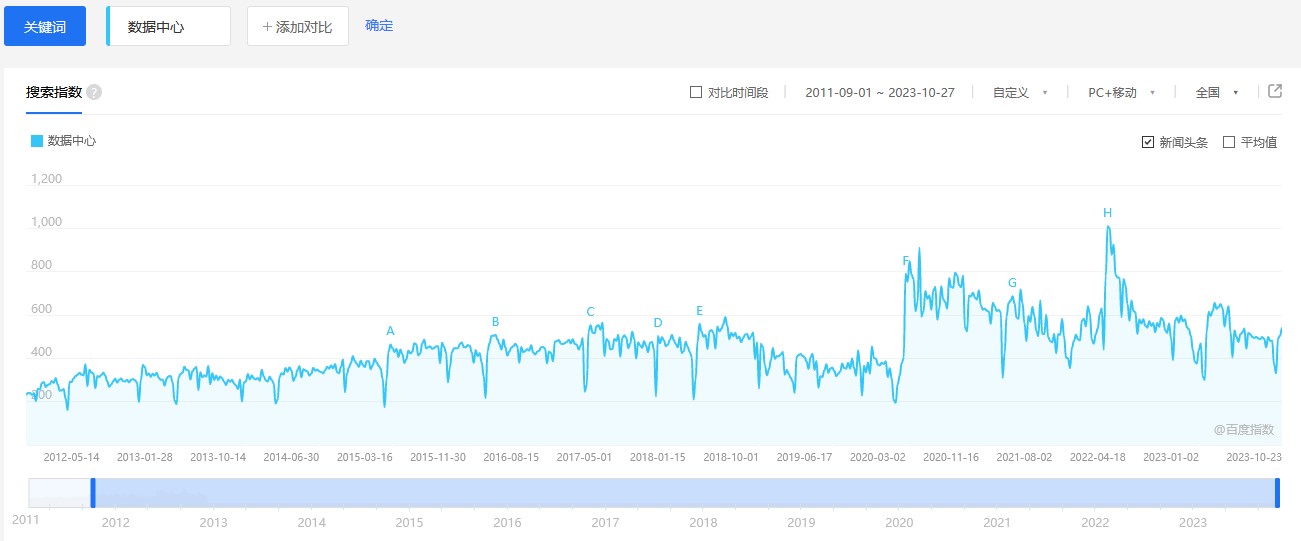This screenshot has height=541, width=1301.
Task: Click the export share icon at top right
Action: (x=1275, y=91)
